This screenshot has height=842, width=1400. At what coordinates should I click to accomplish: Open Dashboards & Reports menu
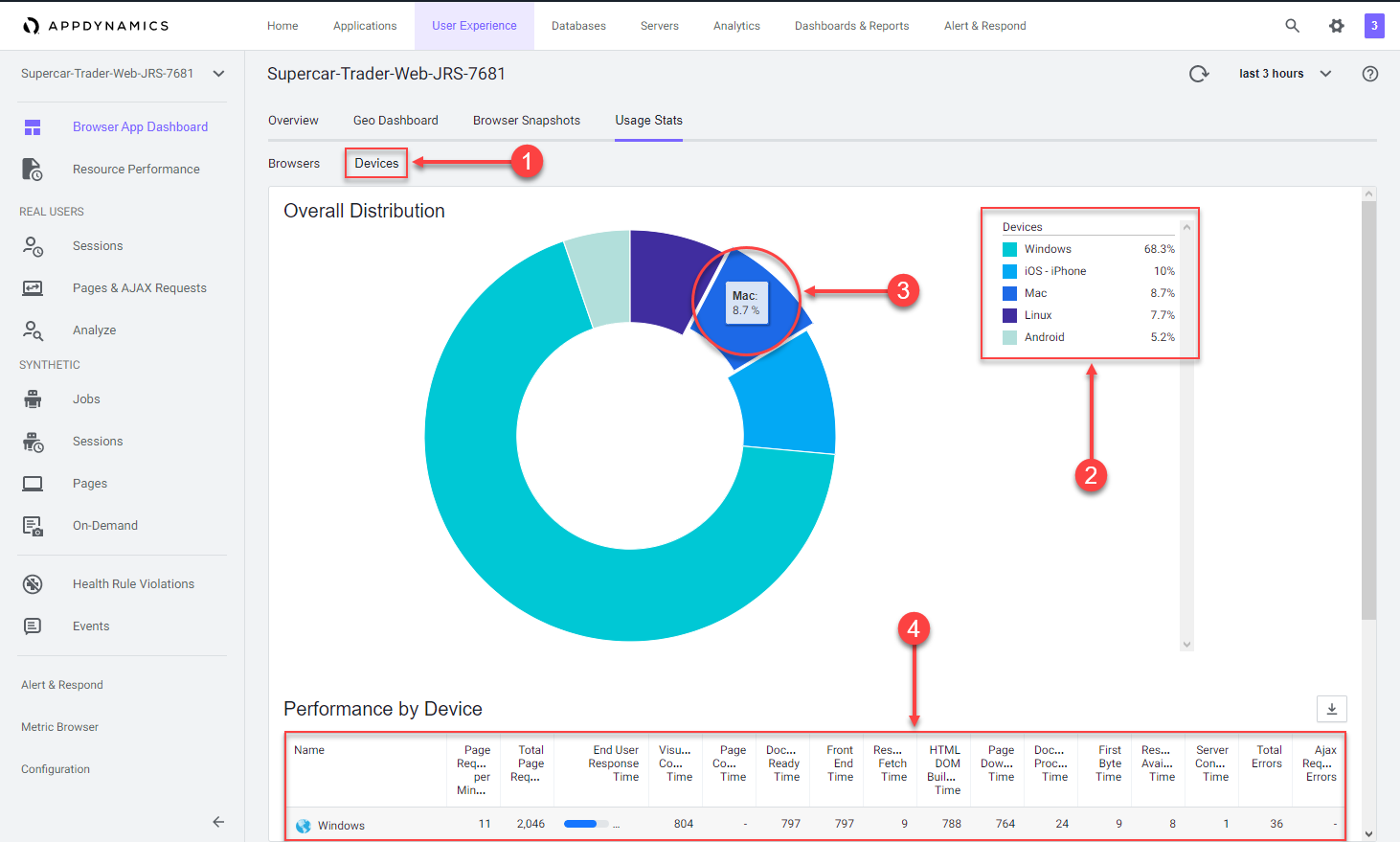coord(852,26)
